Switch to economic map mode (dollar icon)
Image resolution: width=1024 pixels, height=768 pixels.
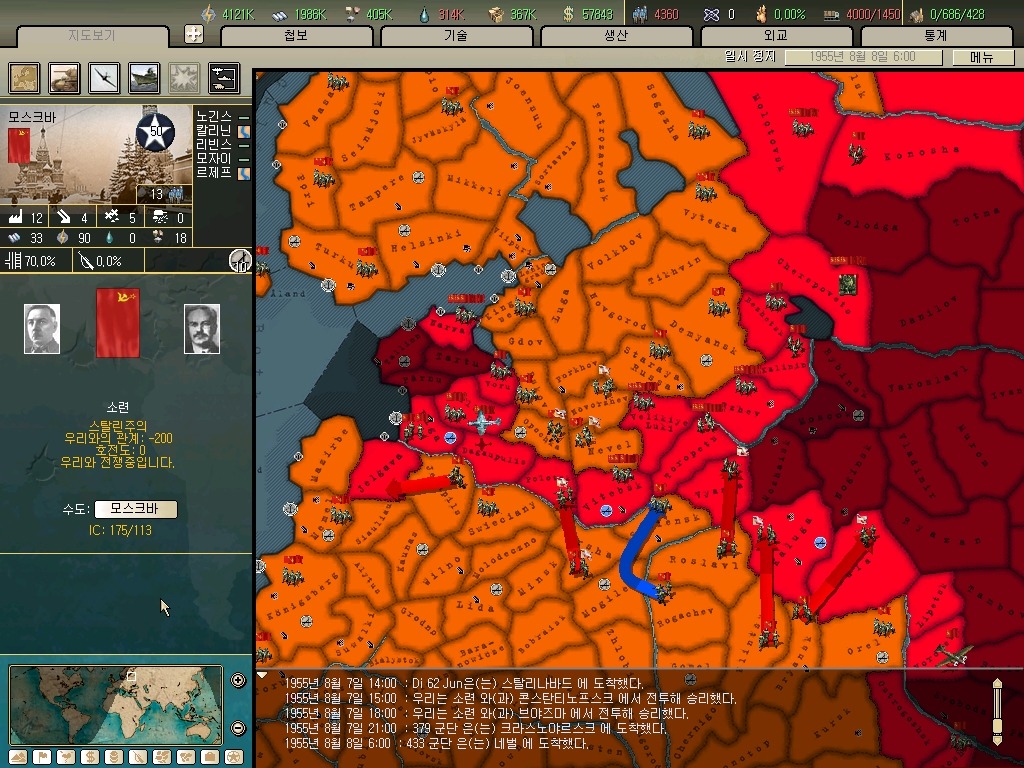tap(90, 758)
